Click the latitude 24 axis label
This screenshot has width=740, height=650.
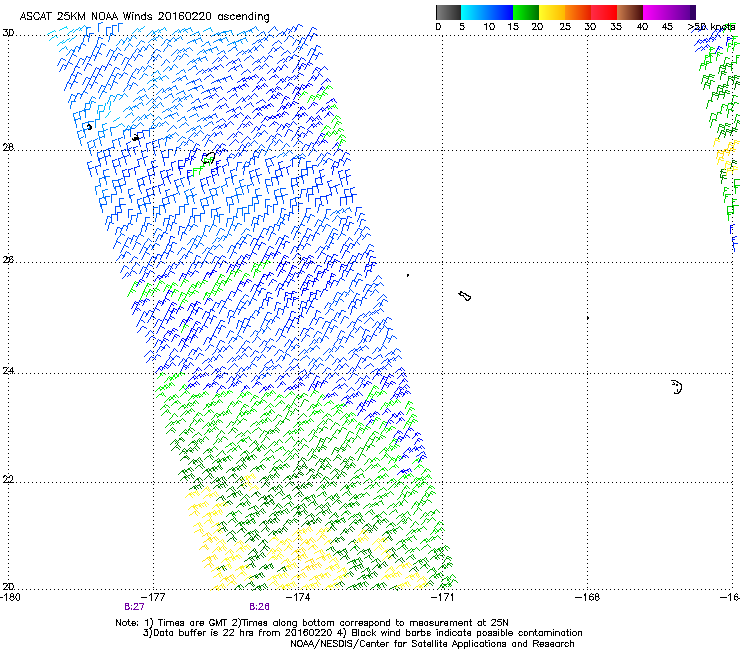point(8,371)
